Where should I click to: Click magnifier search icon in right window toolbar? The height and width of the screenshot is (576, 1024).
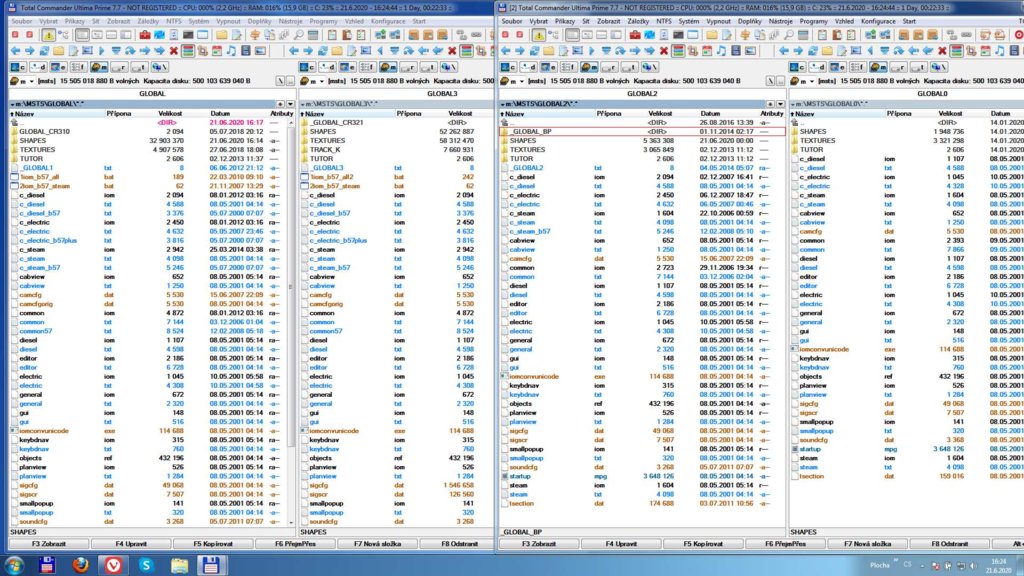tap(788, 35)
